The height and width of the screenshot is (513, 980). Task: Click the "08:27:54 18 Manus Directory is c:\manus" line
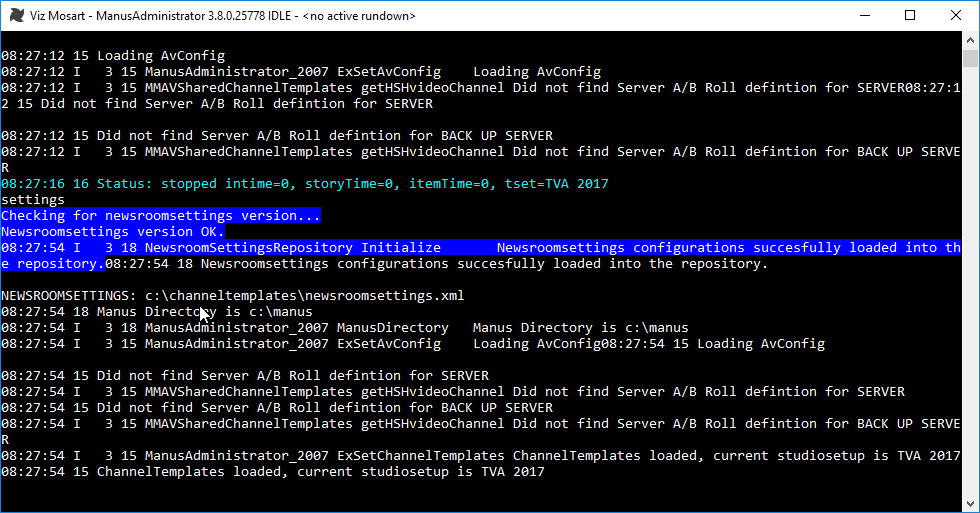point(156,312)
